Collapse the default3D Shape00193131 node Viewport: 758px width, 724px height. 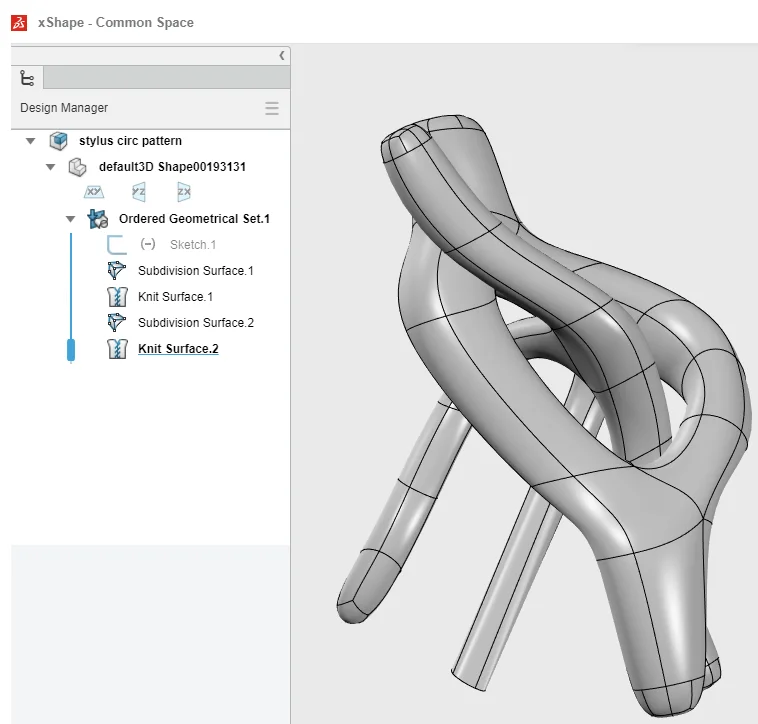(x=51, y=167)
